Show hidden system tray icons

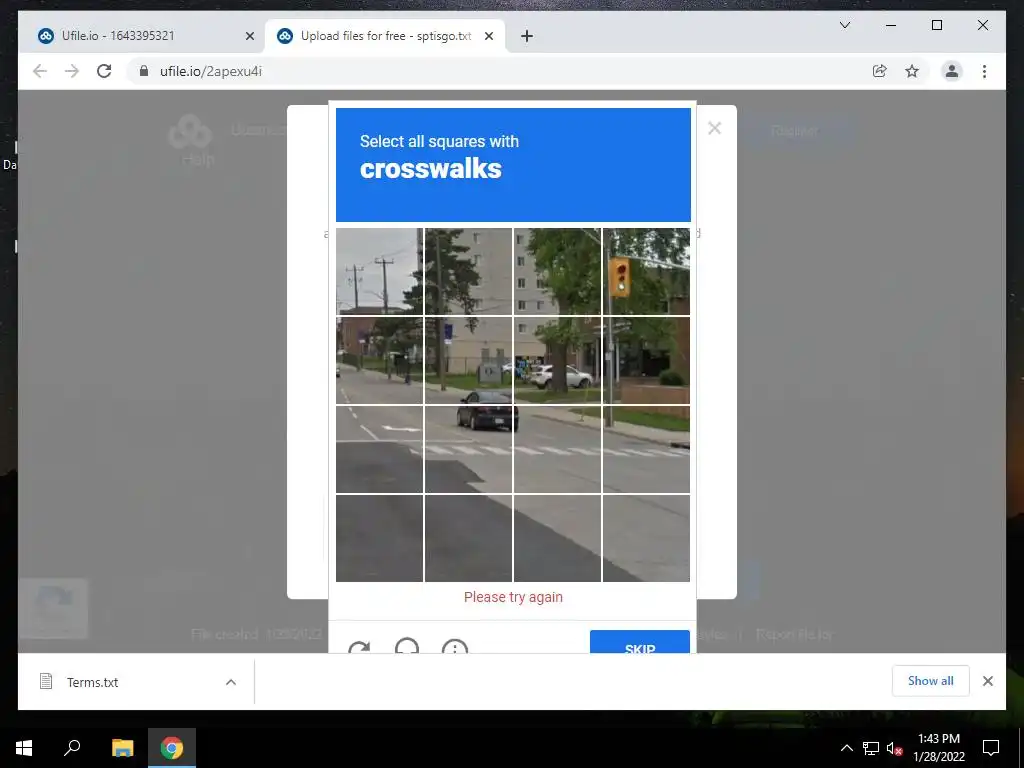click(x=846, y=748)
